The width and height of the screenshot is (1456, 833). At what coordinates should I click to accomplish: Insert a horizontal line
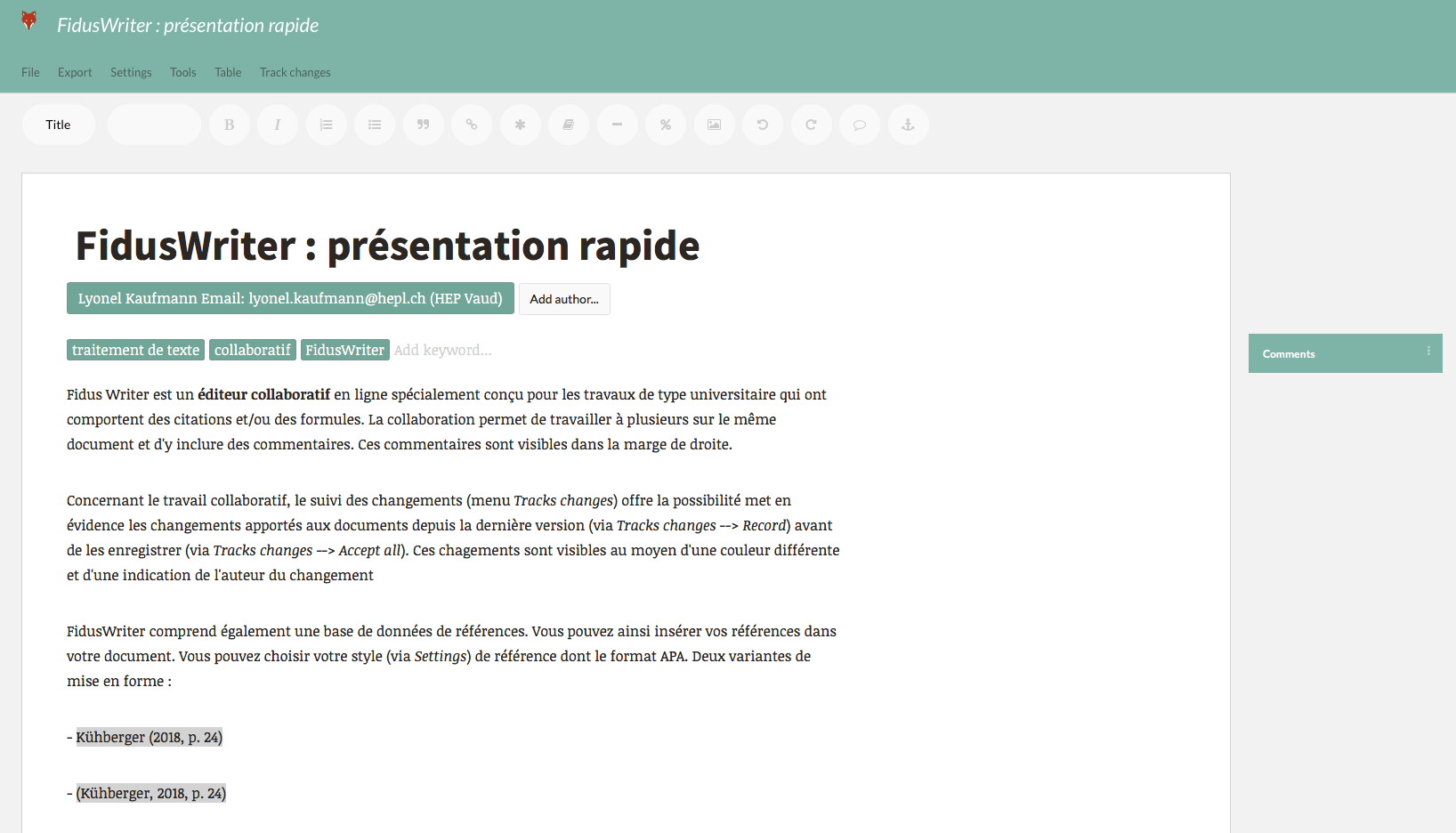click(x=618, y=125)
